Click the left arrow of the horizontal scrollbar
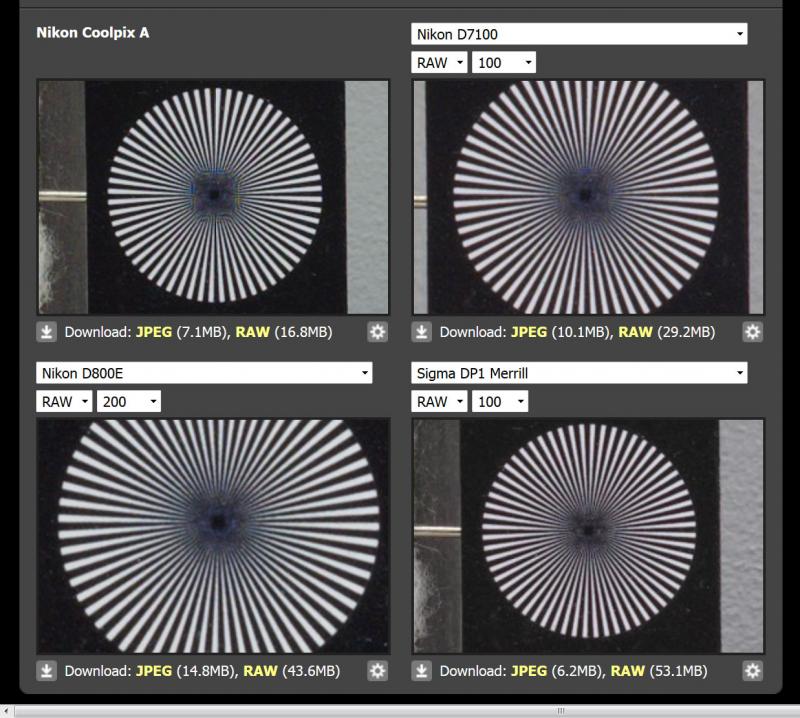Image resolution: width=800 pixels, height=718 pixels. 6,711
